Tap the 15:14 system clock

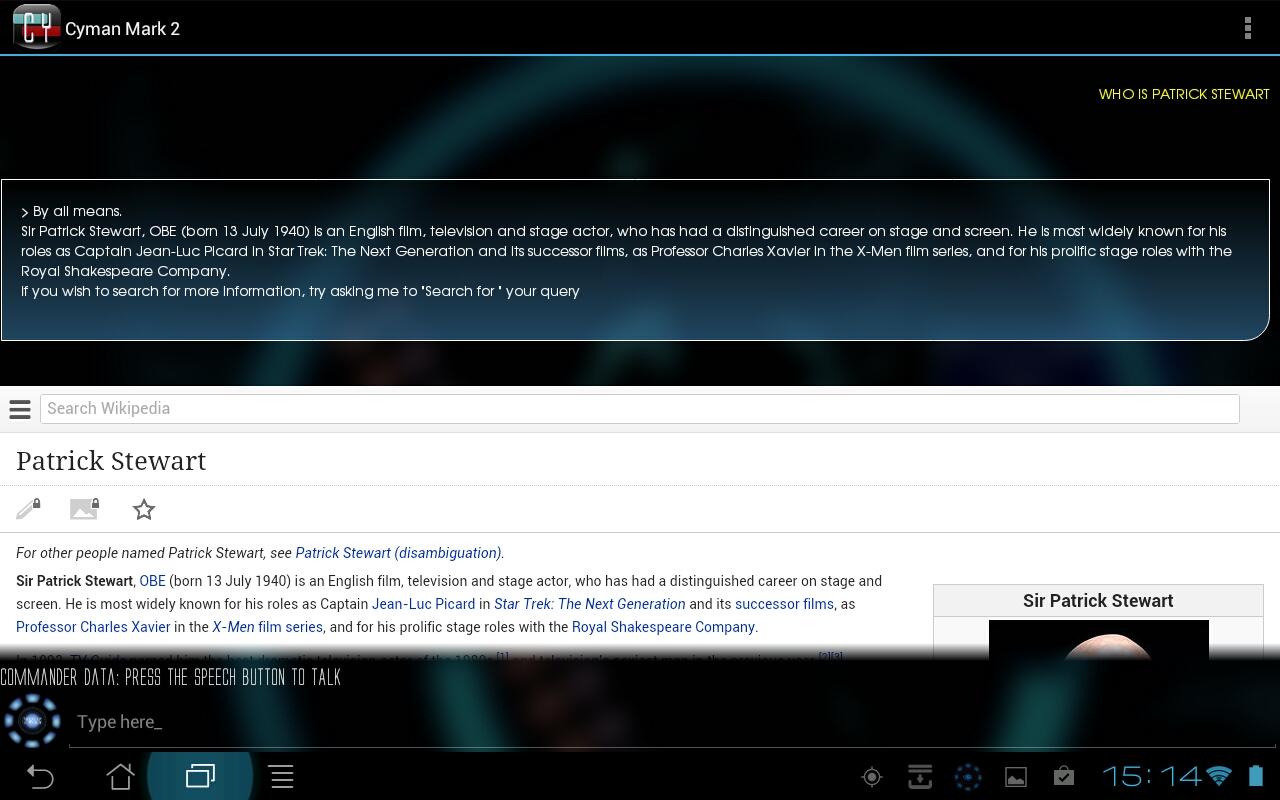(1151, 776)
